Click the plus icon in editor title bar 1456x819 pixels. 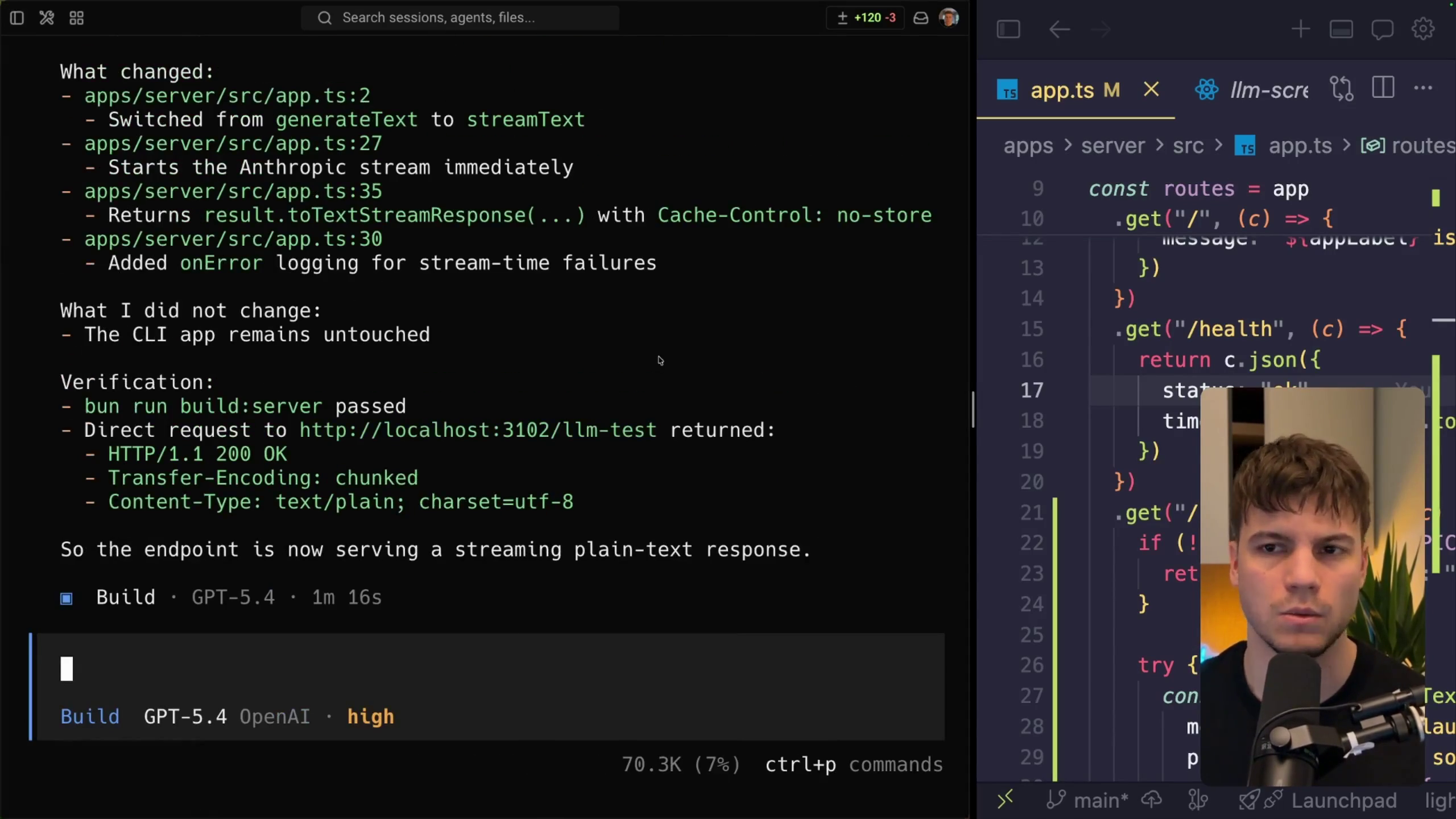1300,30
